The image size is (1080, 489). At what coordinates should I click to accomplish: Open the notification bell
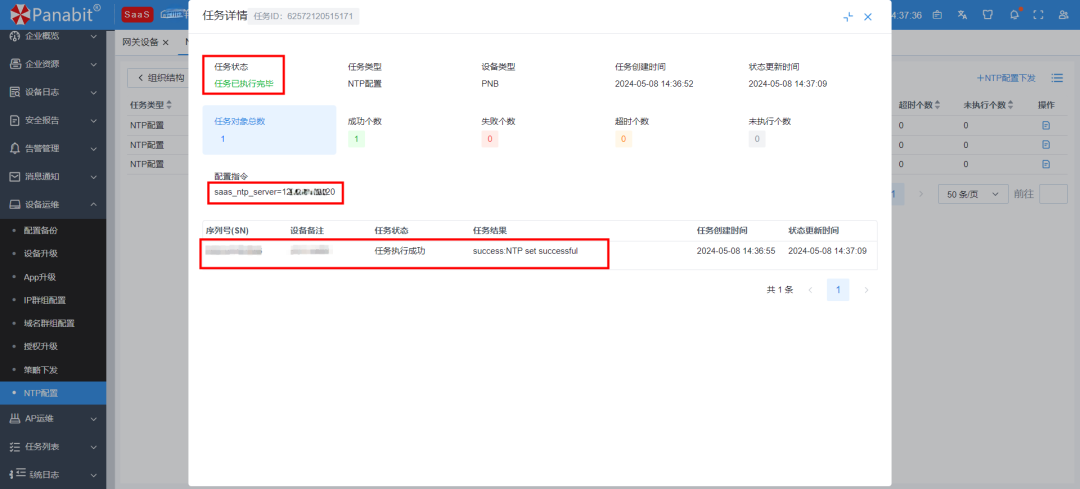[1014, 14]
